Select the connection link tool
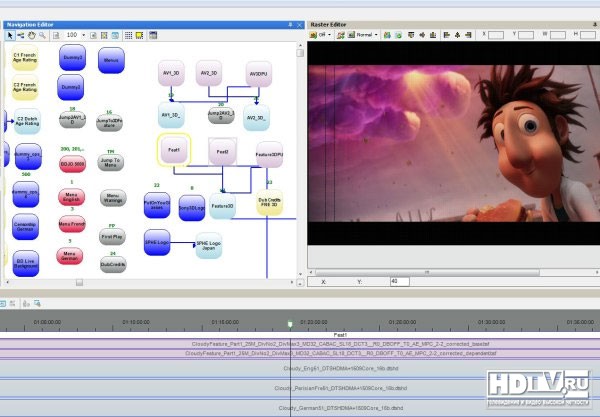Image resolution: width=600 pixels, height=417 pixels. [21, 36]
